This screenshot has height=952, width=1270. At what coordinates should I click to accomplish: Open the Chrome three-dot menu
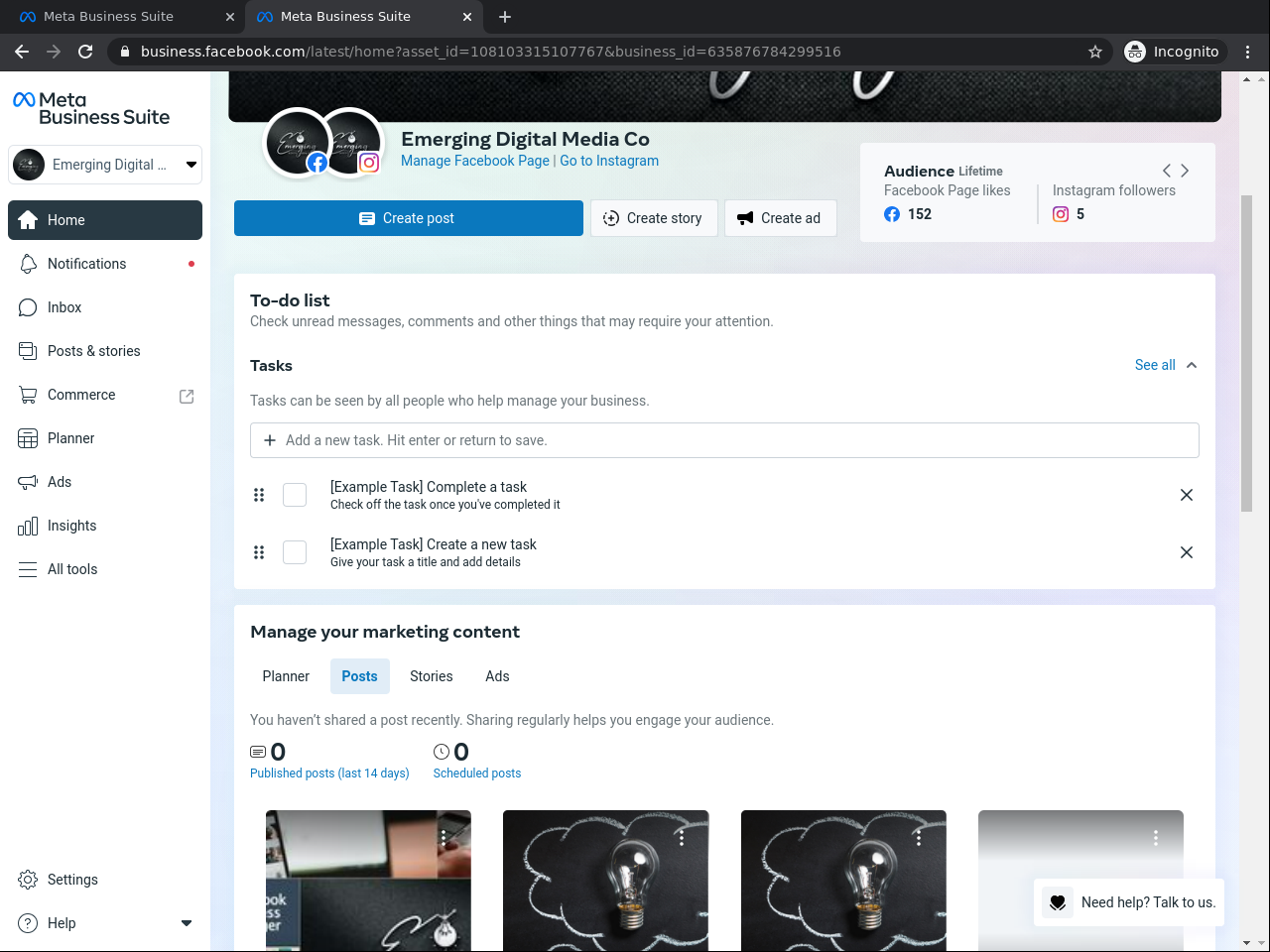pyautogui.click(x=1248, y=52)
